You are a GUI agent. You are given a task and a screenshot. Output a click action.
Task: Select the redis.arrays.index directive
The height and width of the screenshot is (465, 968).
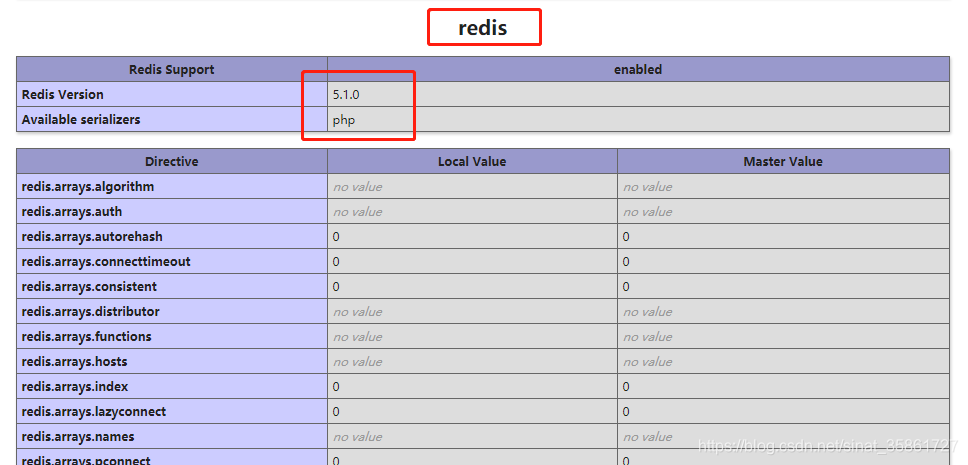click(75, 387)
